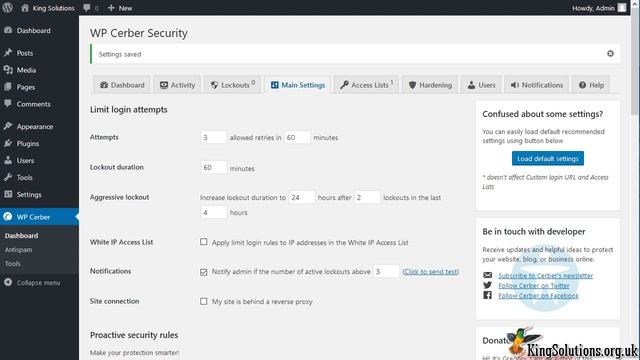Image resolution: width=640 pixels, height=360 pixels.
Task: Open the Help tab
Action: pyautogui.click(x=591, y=85)
